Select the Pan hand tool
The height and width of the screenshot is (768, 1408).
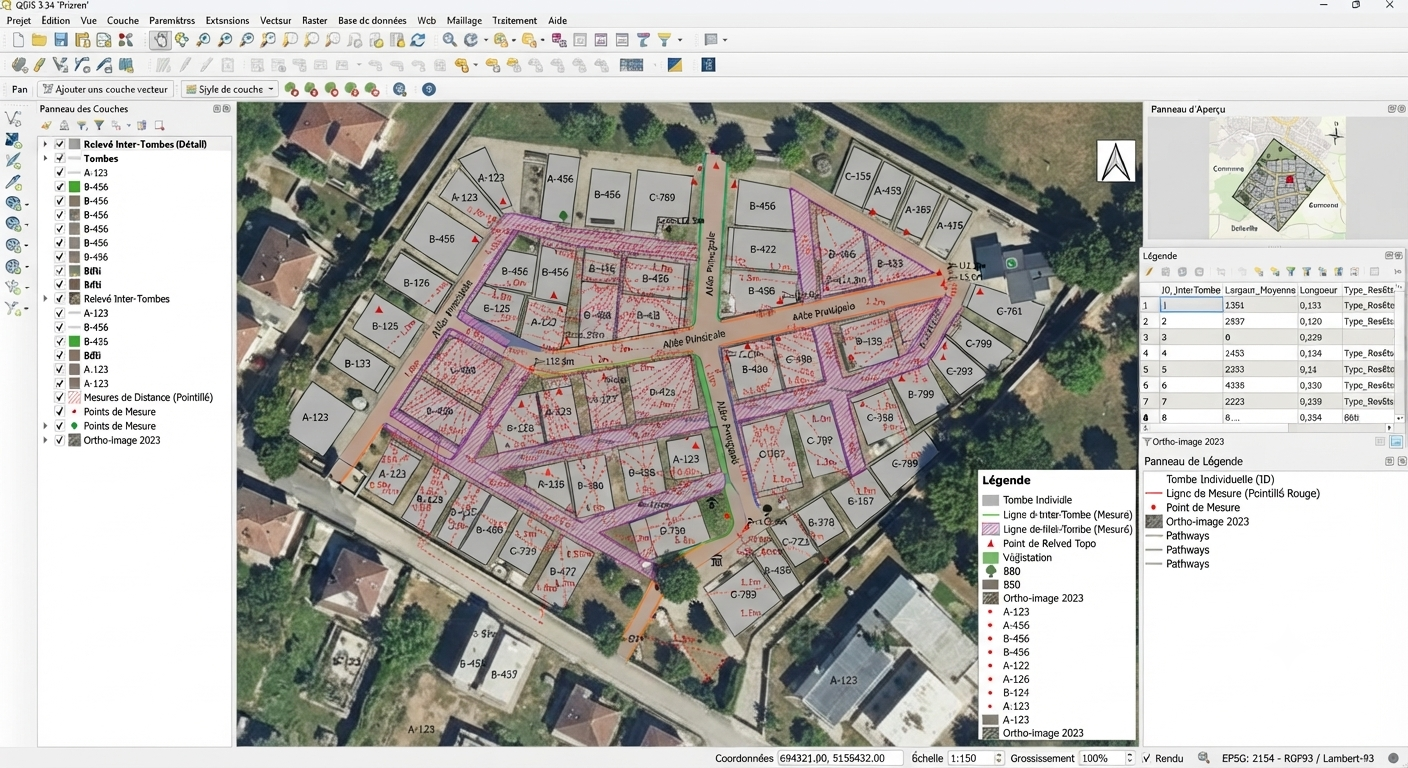(160, 40)
